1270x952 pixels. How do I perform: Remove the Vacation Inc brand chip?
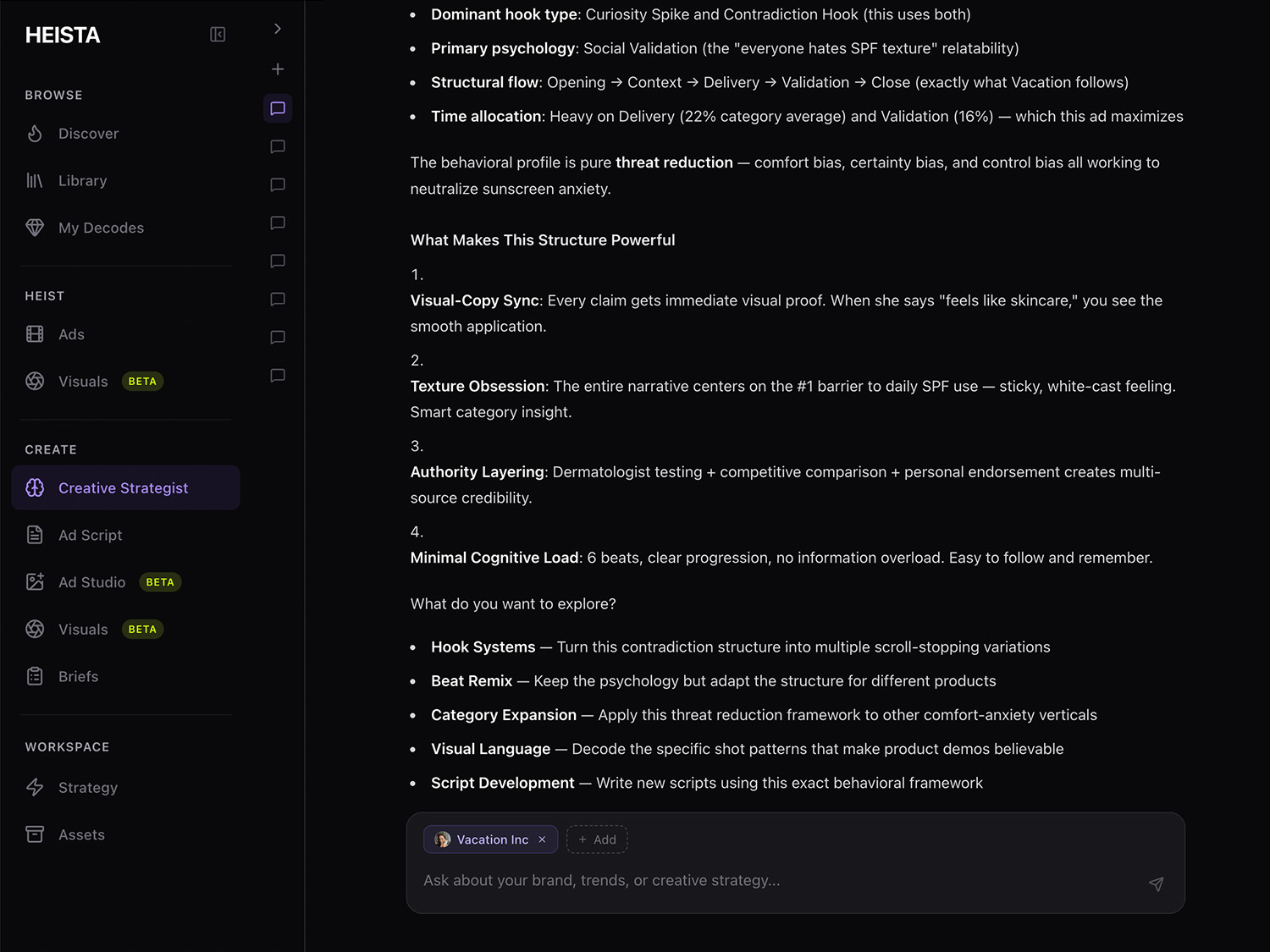(542, 839)
